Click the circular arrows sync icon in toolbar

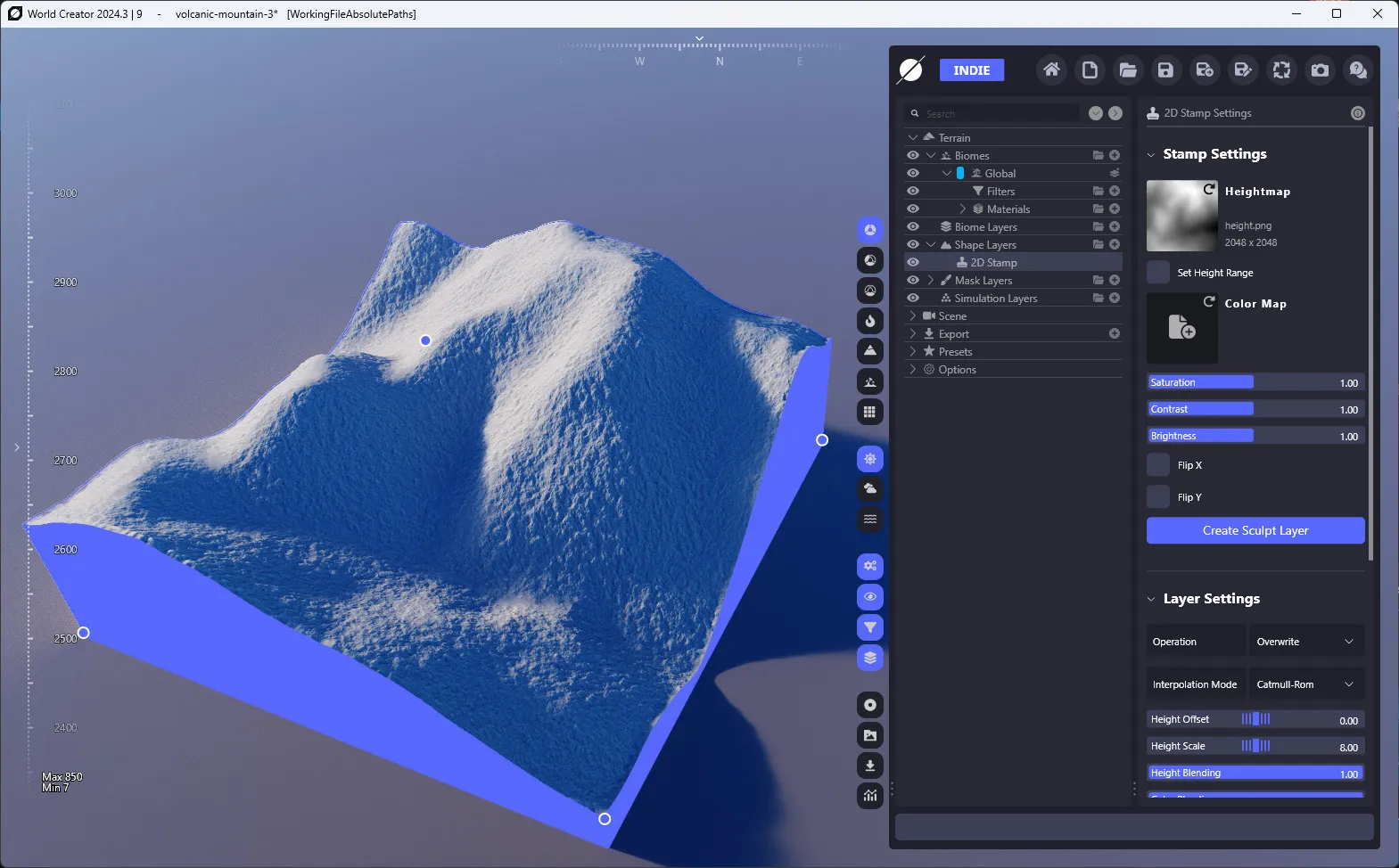[x=1281, y=70]
